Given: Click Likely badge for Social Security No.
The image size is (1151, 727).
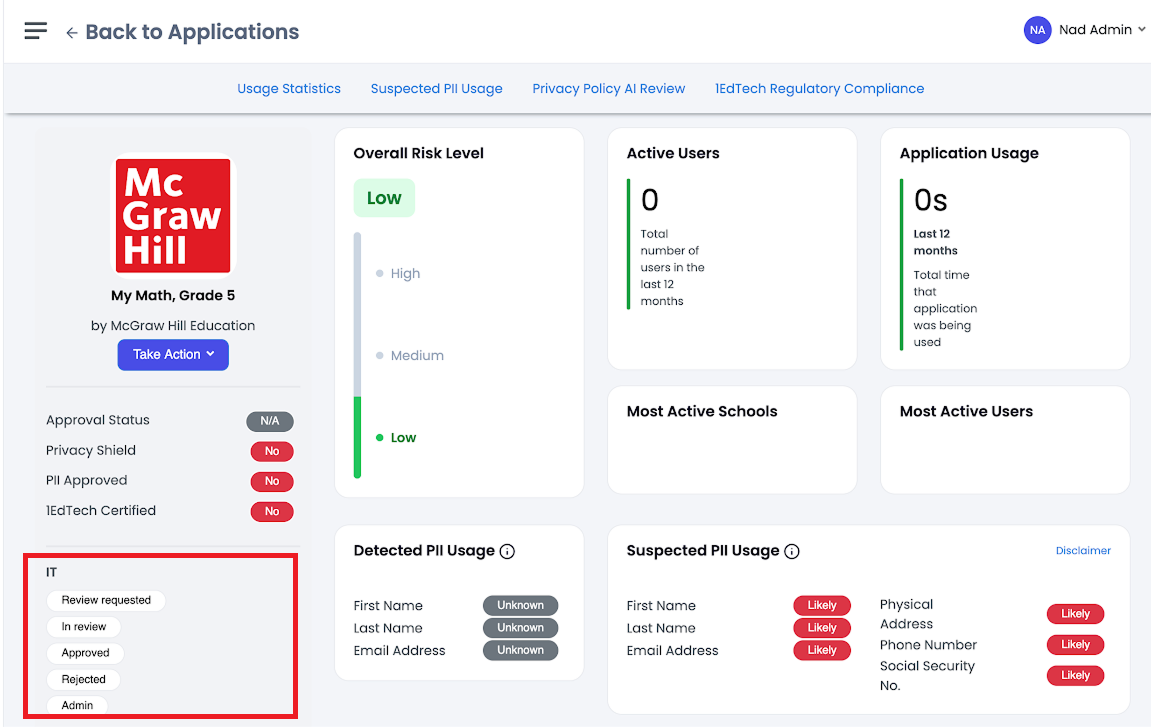Looking at the screenshot, I should pyautogui.click(x=1075, y=676).
